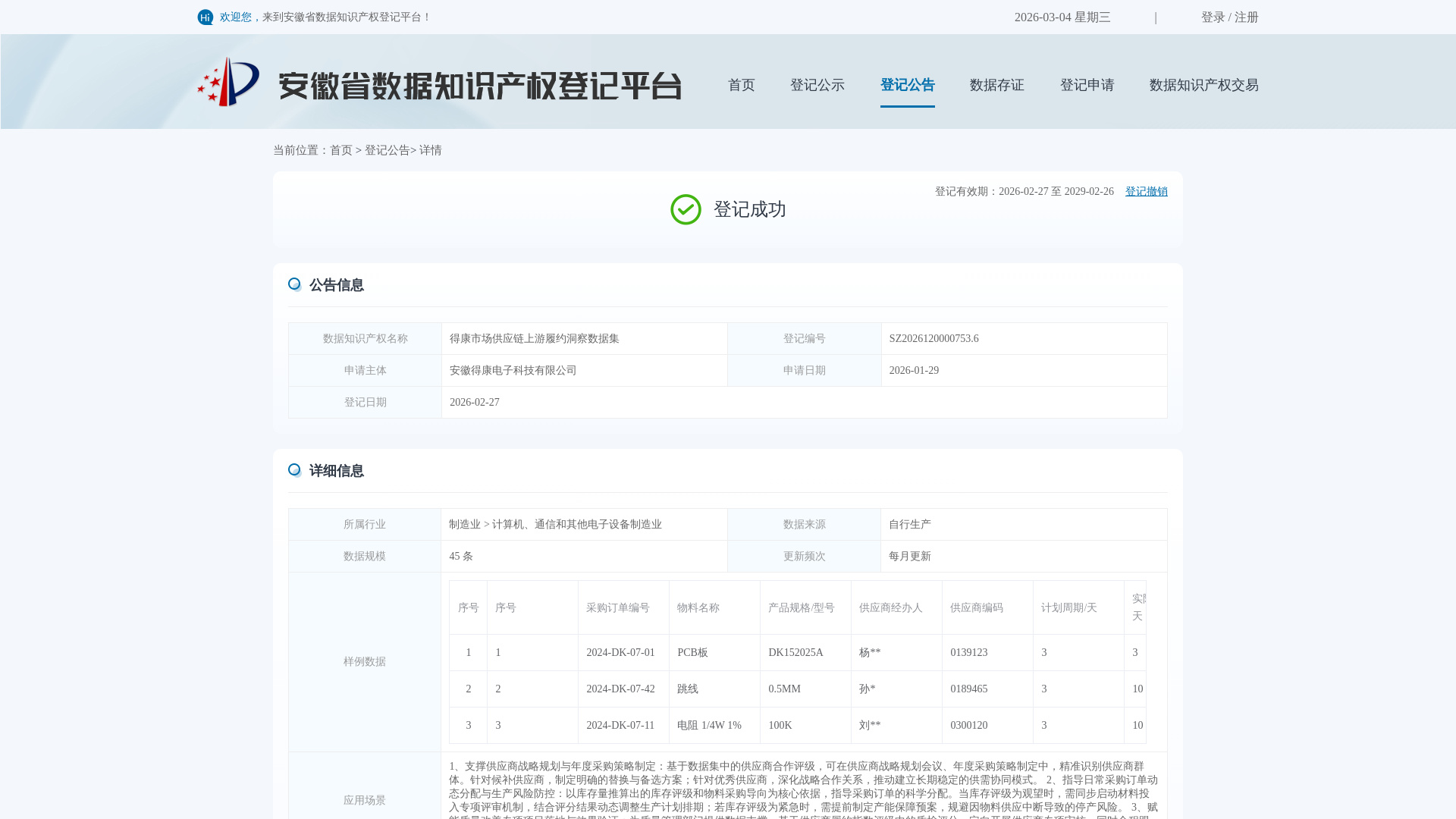The image size is (1456, 819).
Task: Click the 详情 breadcrumb text
Action: click(x=431, y=150)
